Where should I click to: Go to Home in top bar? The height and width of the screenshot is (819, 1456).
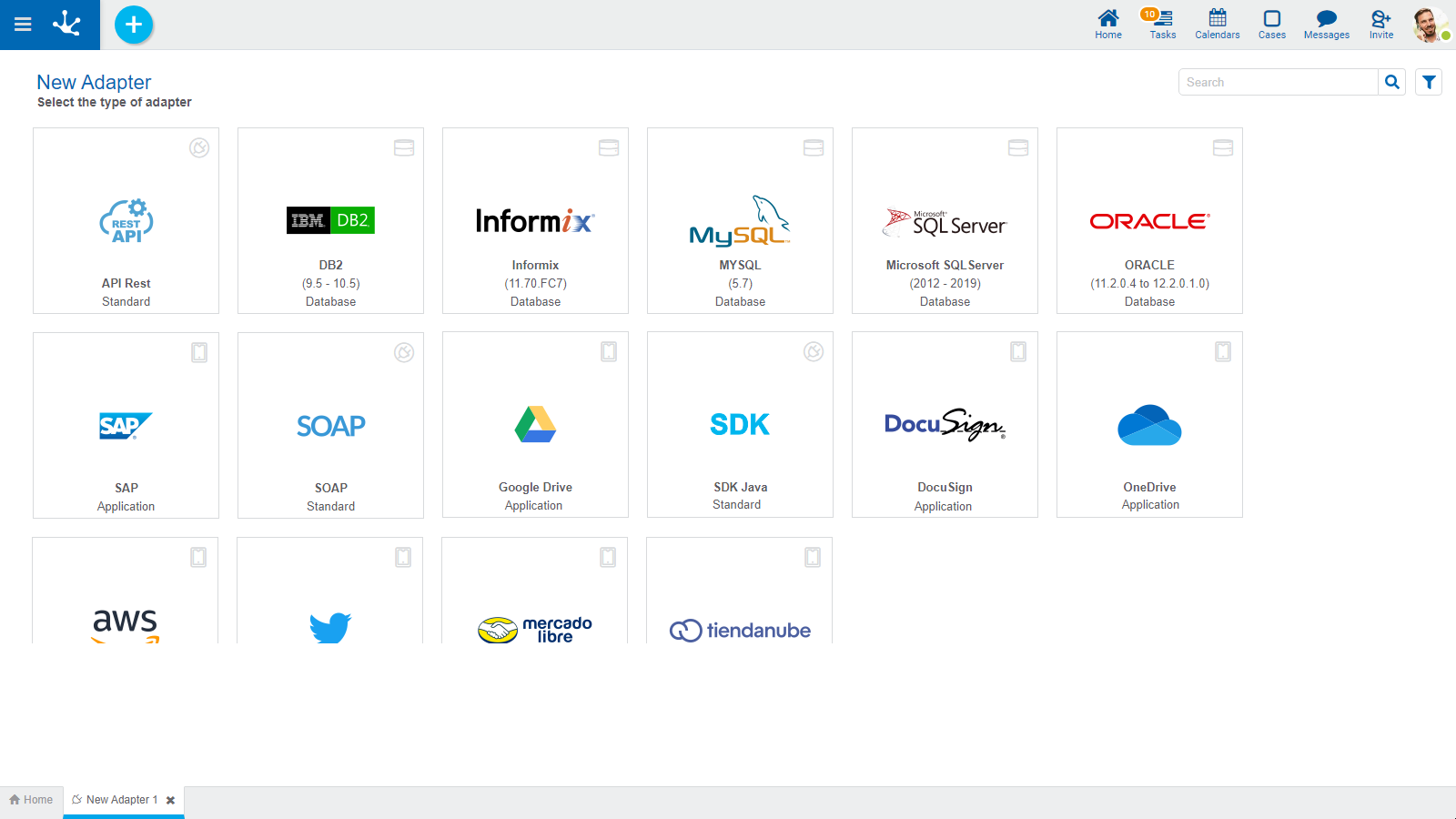pos(1108,25)
